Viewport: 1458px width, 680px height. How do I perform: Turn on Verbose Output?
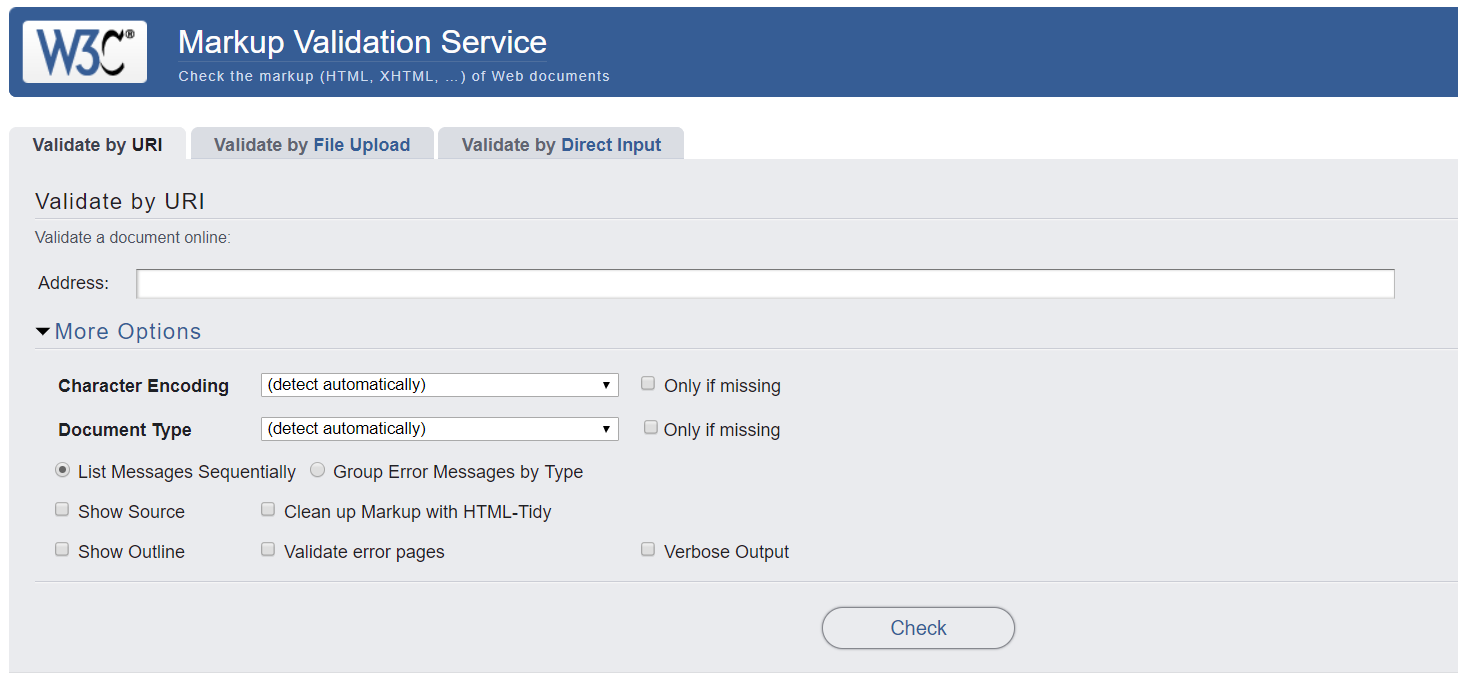click(x=648, y=549)
